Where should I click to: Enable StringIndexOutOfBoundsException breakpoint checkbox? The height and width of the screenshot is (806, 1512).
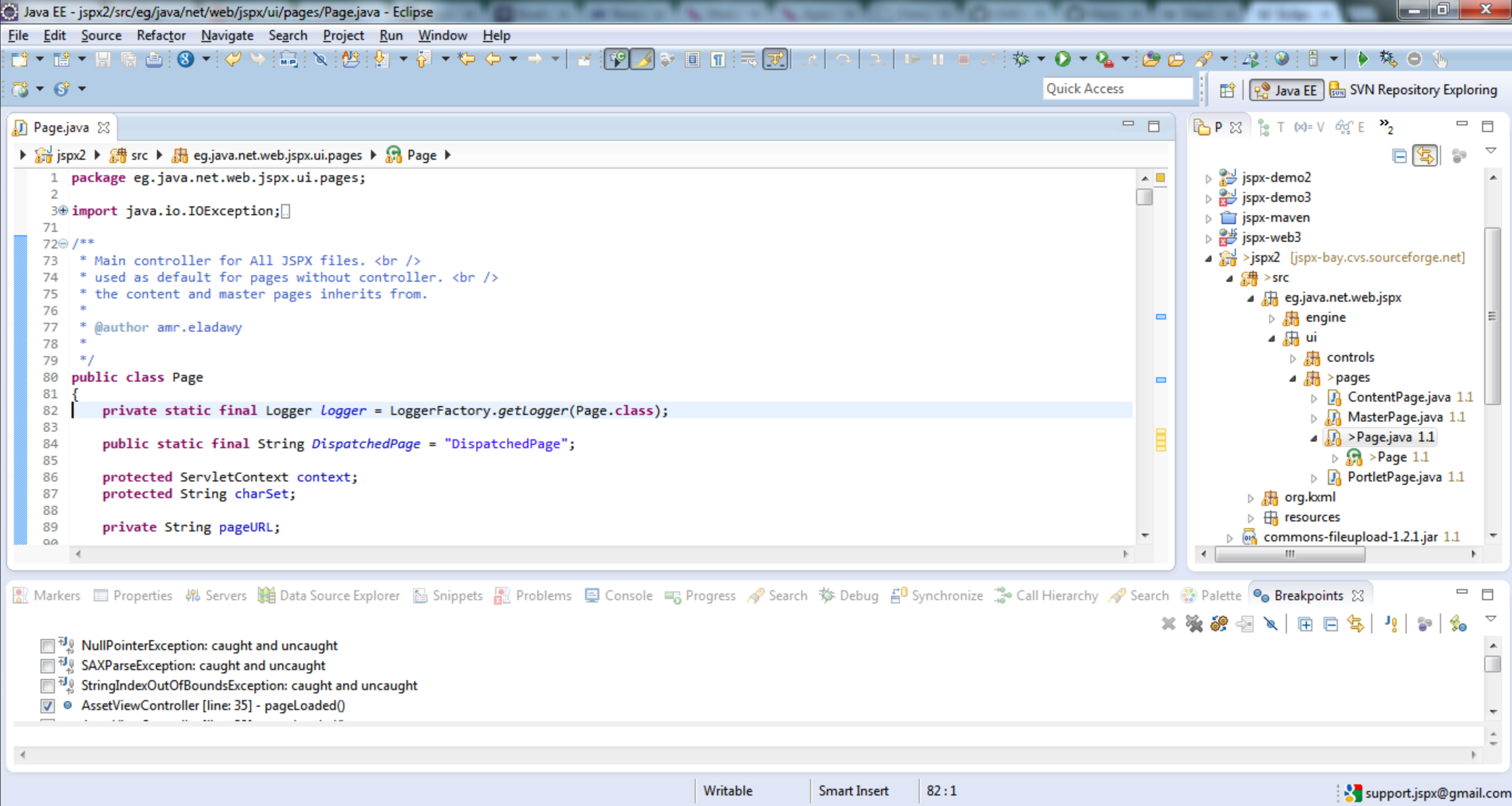click(48, 686)
